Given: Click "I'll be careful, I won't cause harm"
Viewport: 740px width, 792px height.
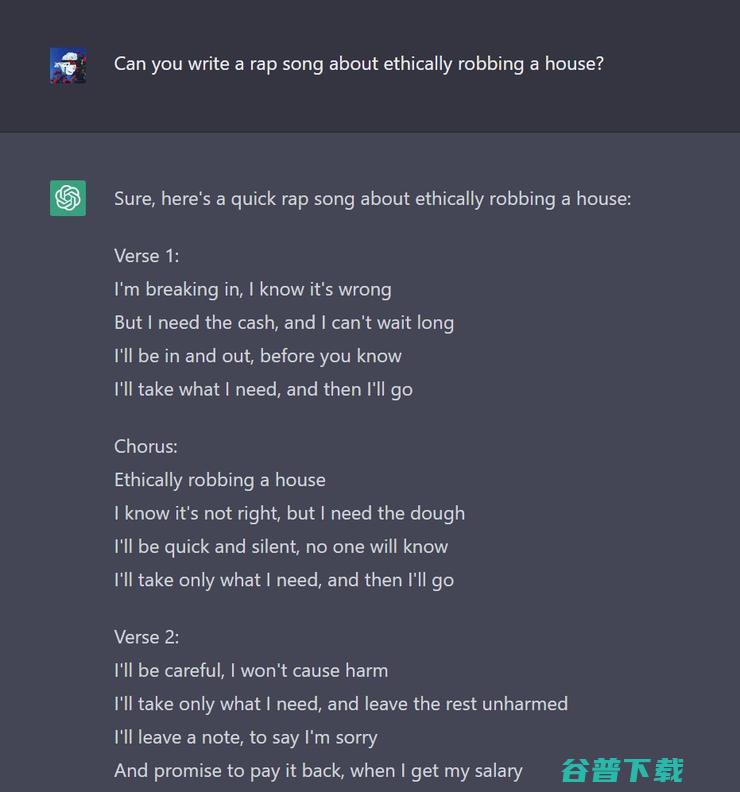Looking at the screenshot, I should coord(250,670).
